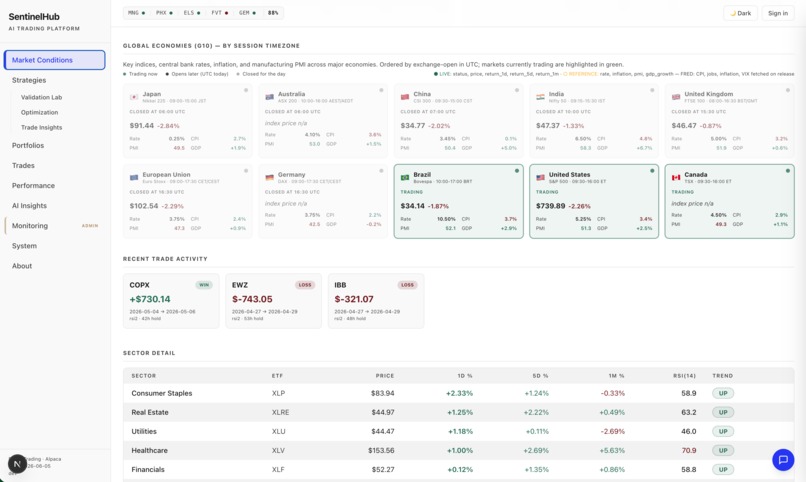806x482 pixels.
Task: Sort by the TREND column header
Action: (x=722, y=376)
